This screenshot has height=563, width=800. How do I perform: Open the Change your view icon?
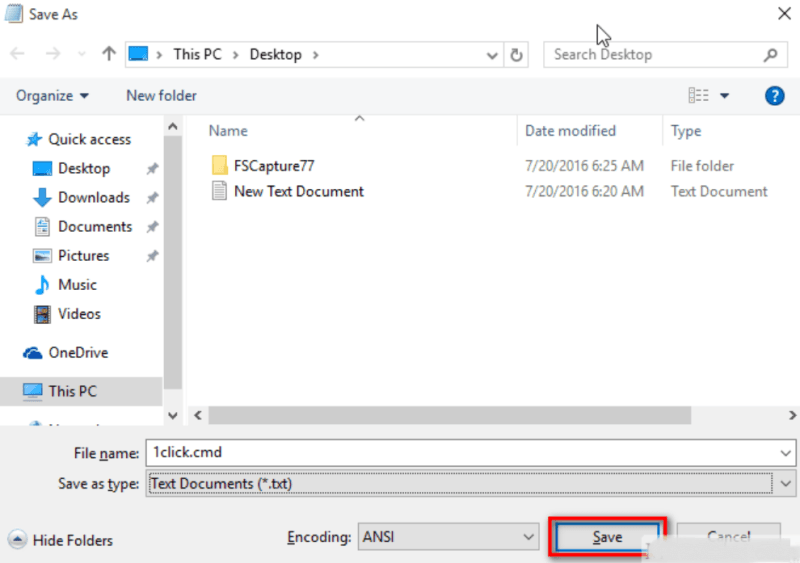[699, 96]
